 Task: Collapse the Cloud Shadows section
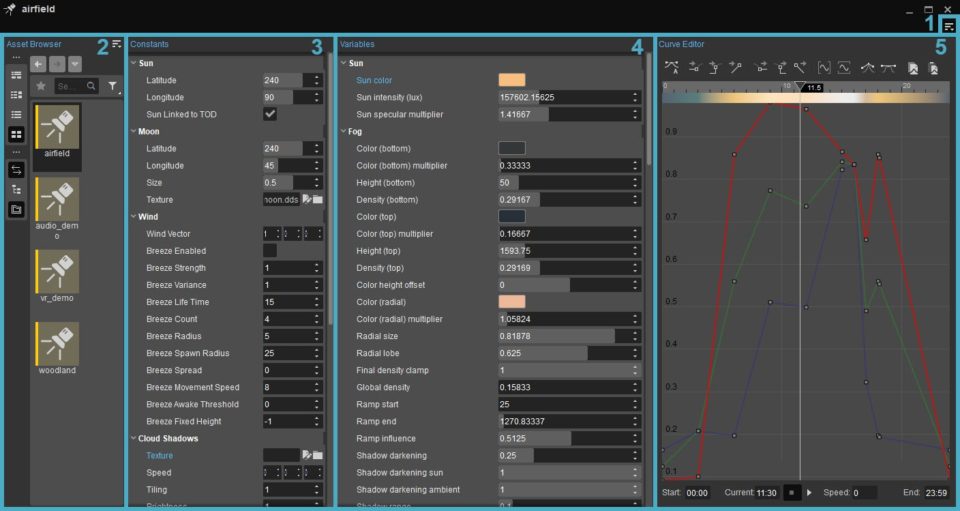(133, 438)
